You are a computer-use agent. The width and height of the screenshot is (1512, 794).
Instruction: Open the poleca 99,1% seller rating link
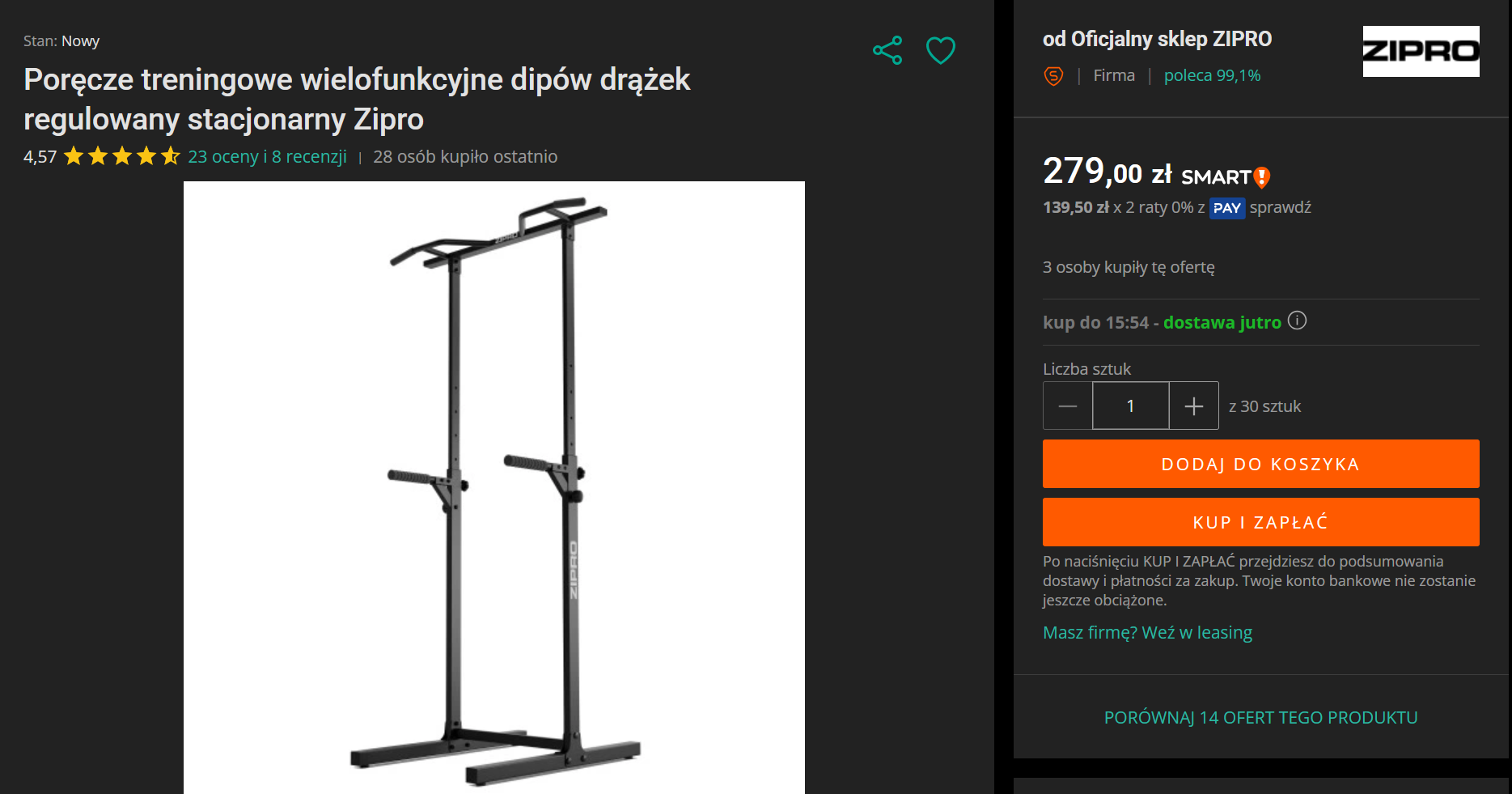click(x=1212, y=75)
